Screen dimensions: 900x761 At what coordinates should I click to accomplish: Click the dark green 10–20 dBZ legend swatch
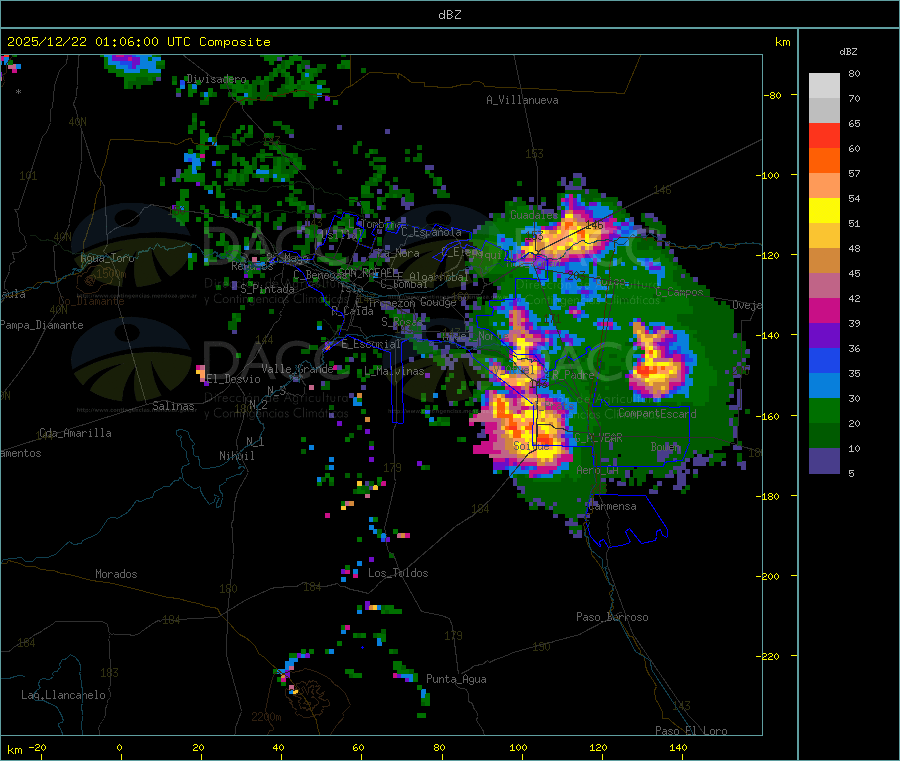point(824,436)
